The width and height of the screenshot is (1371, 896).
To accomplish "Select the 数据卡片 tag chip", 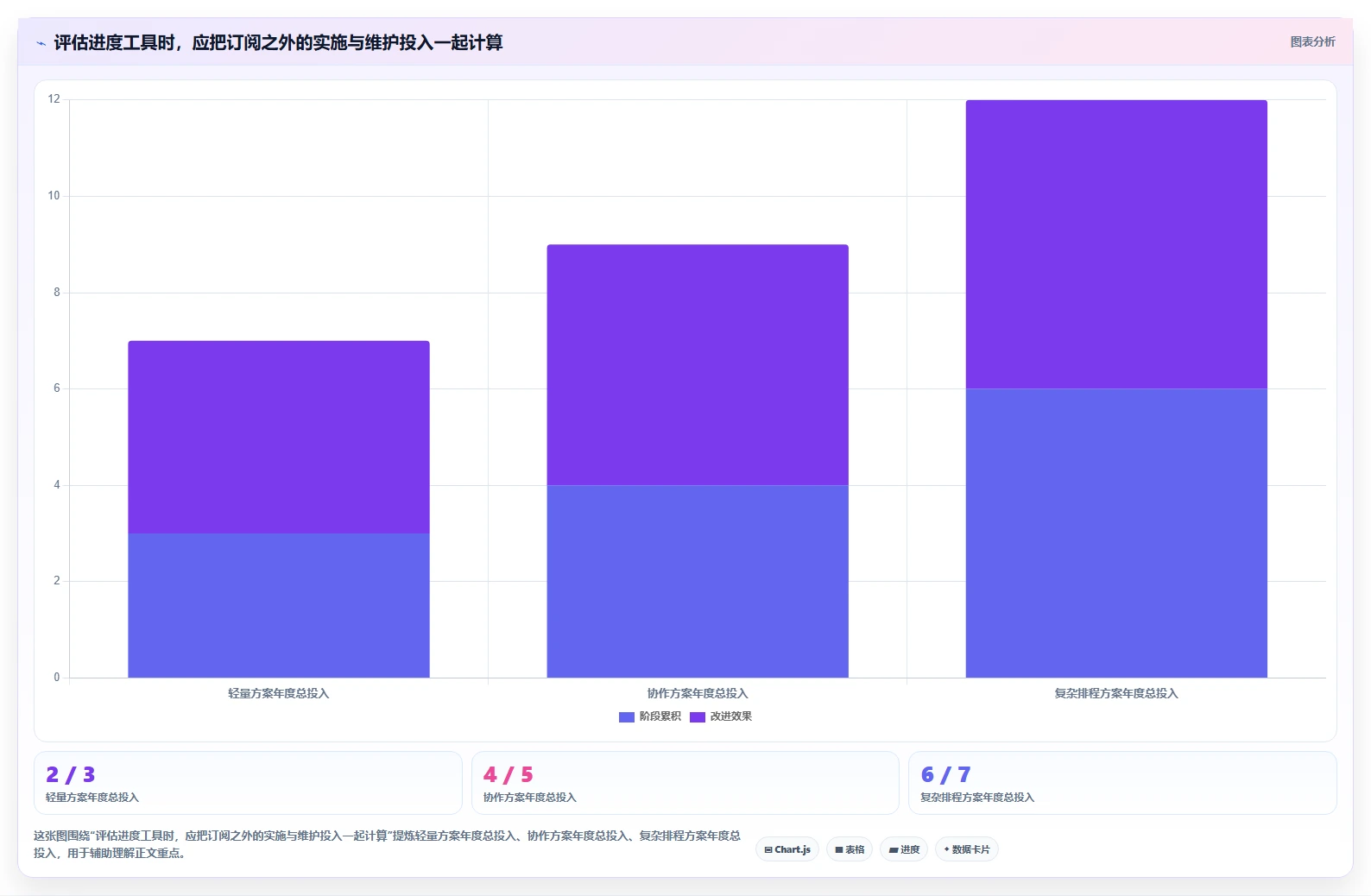I will point(967,849).
